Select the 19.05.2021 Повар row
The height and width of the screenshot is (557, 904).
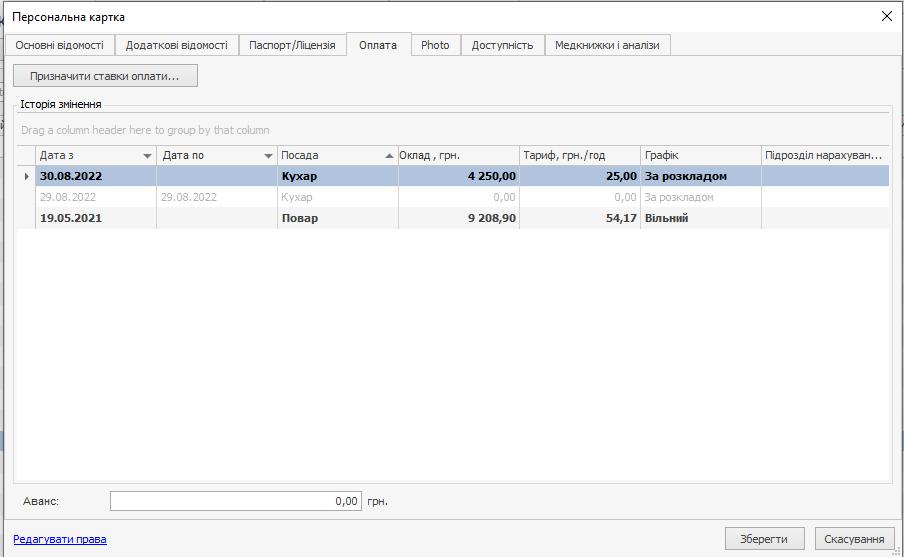tap(300, 218)
